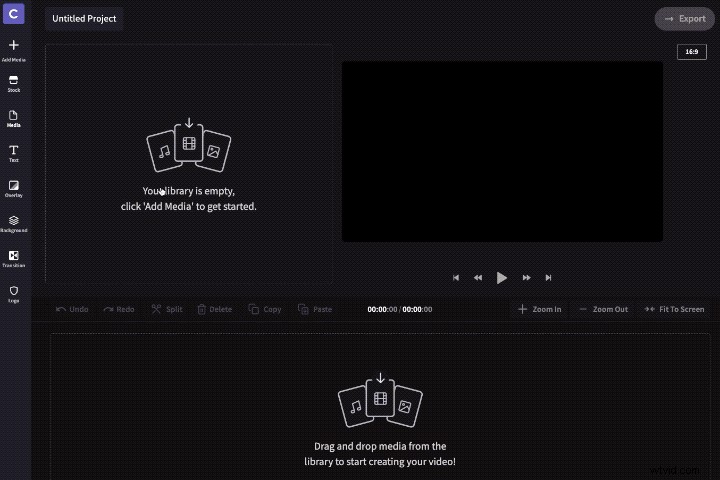Click the Undo button
This screenshot has width=720, height=480.
[72, 309]
